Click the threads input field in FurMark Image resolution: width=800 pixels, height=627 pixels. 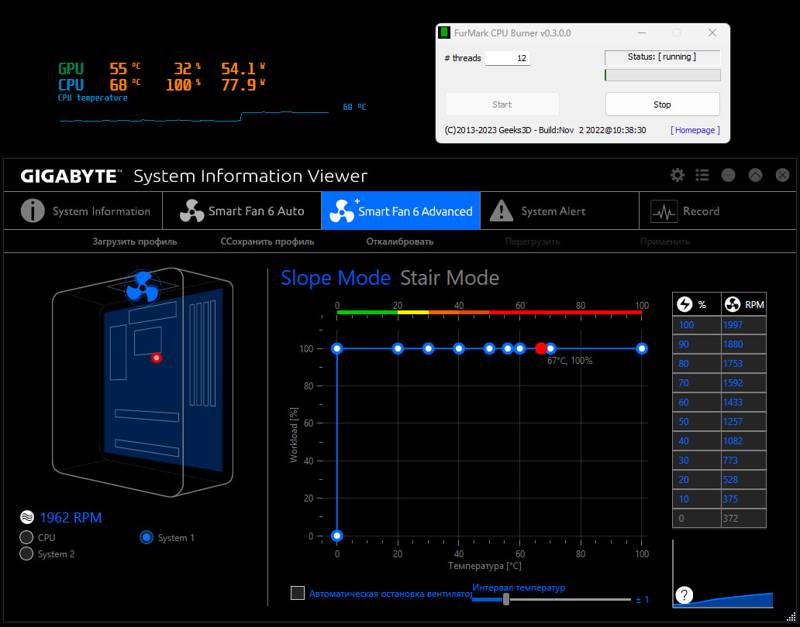point(507,58)
